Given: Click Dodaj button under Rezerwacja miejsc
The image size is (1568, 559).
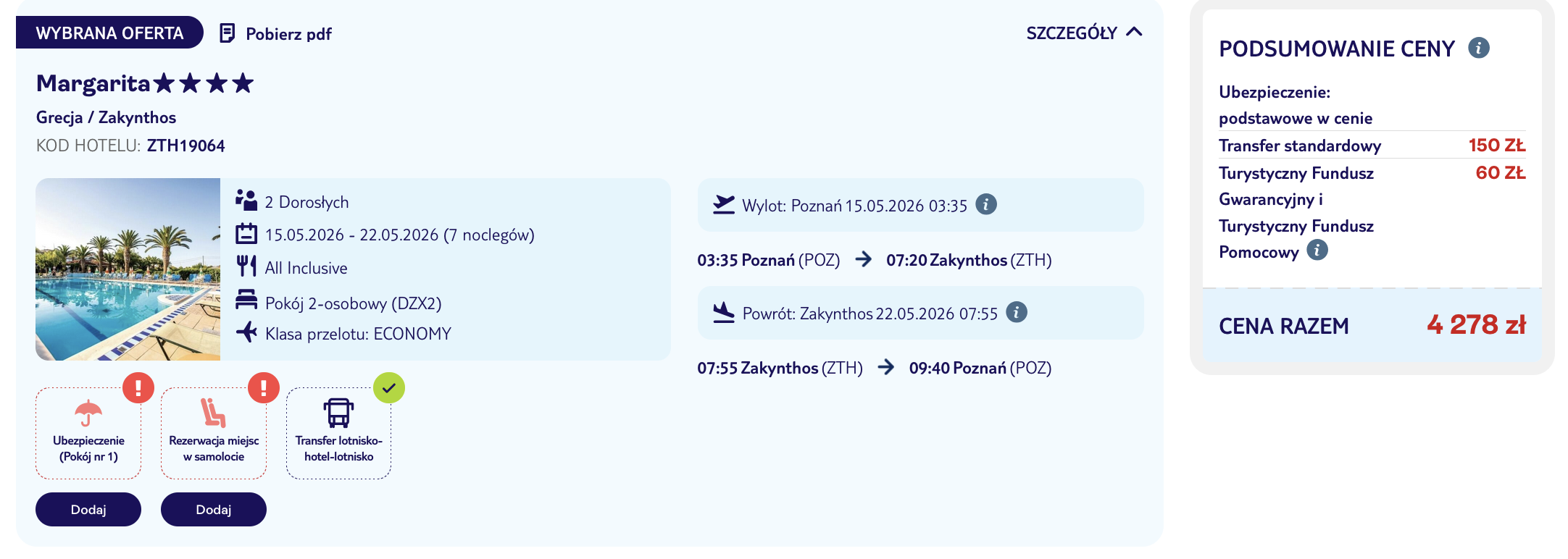Looking at the screenshot, I should [x=214, y=510].
